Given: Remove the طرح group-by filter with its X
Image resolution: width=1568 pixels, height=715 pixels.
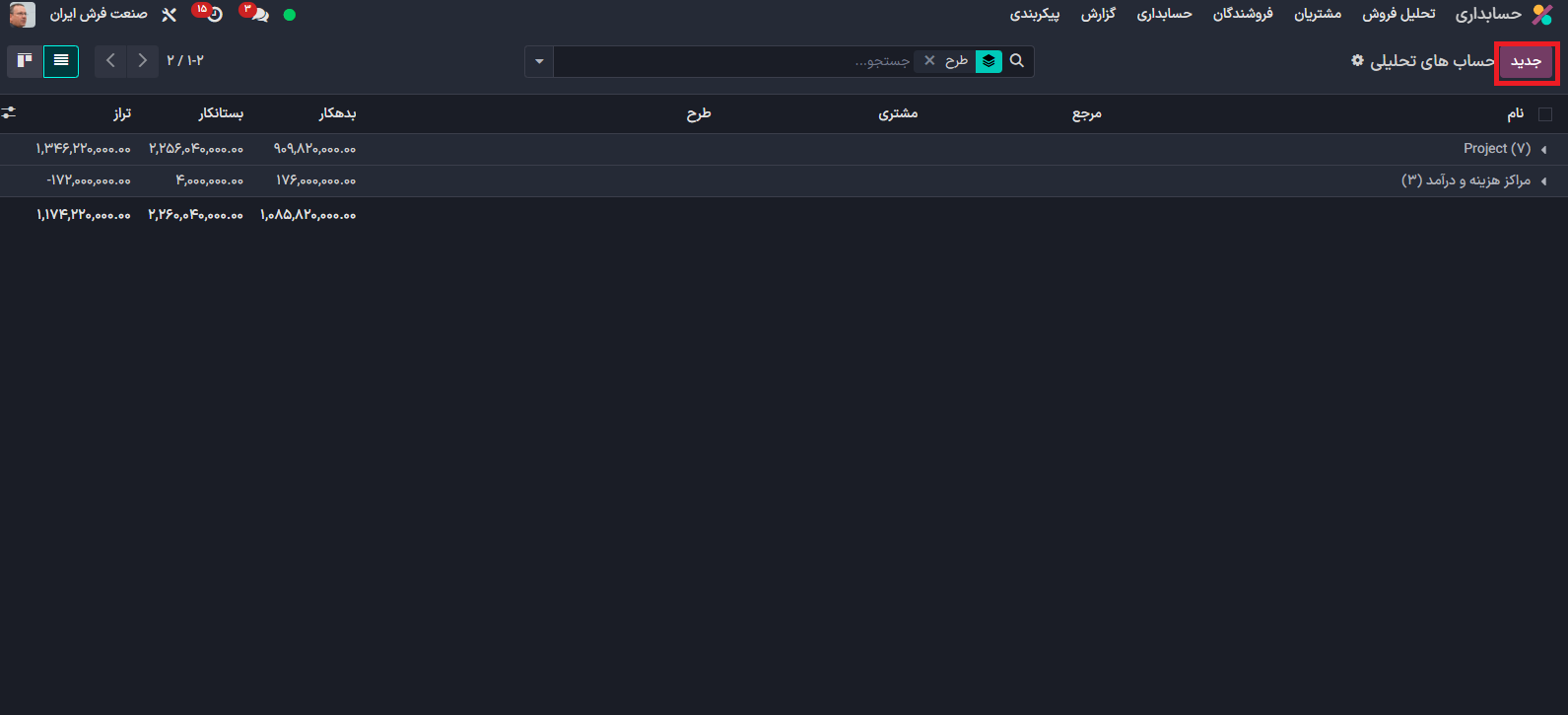Looking at the screenshot, I should click(x=929, y=61).
